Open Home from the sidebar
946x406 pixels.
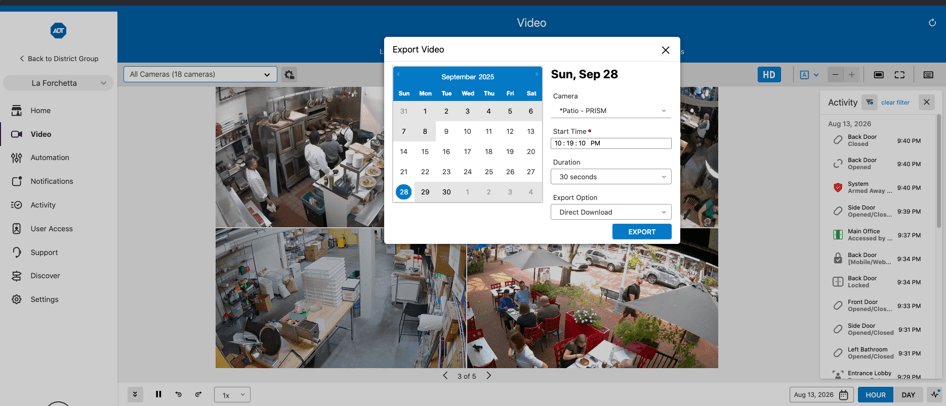(40, 110)
